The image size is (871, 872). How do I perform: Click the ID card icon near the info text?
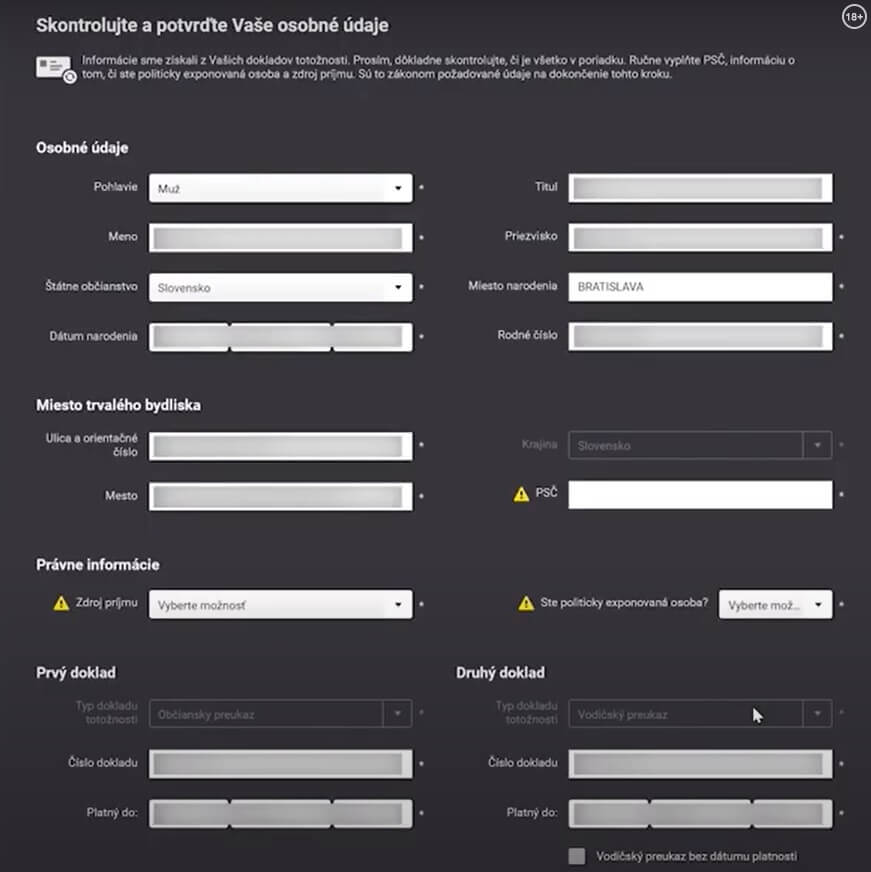56,69
